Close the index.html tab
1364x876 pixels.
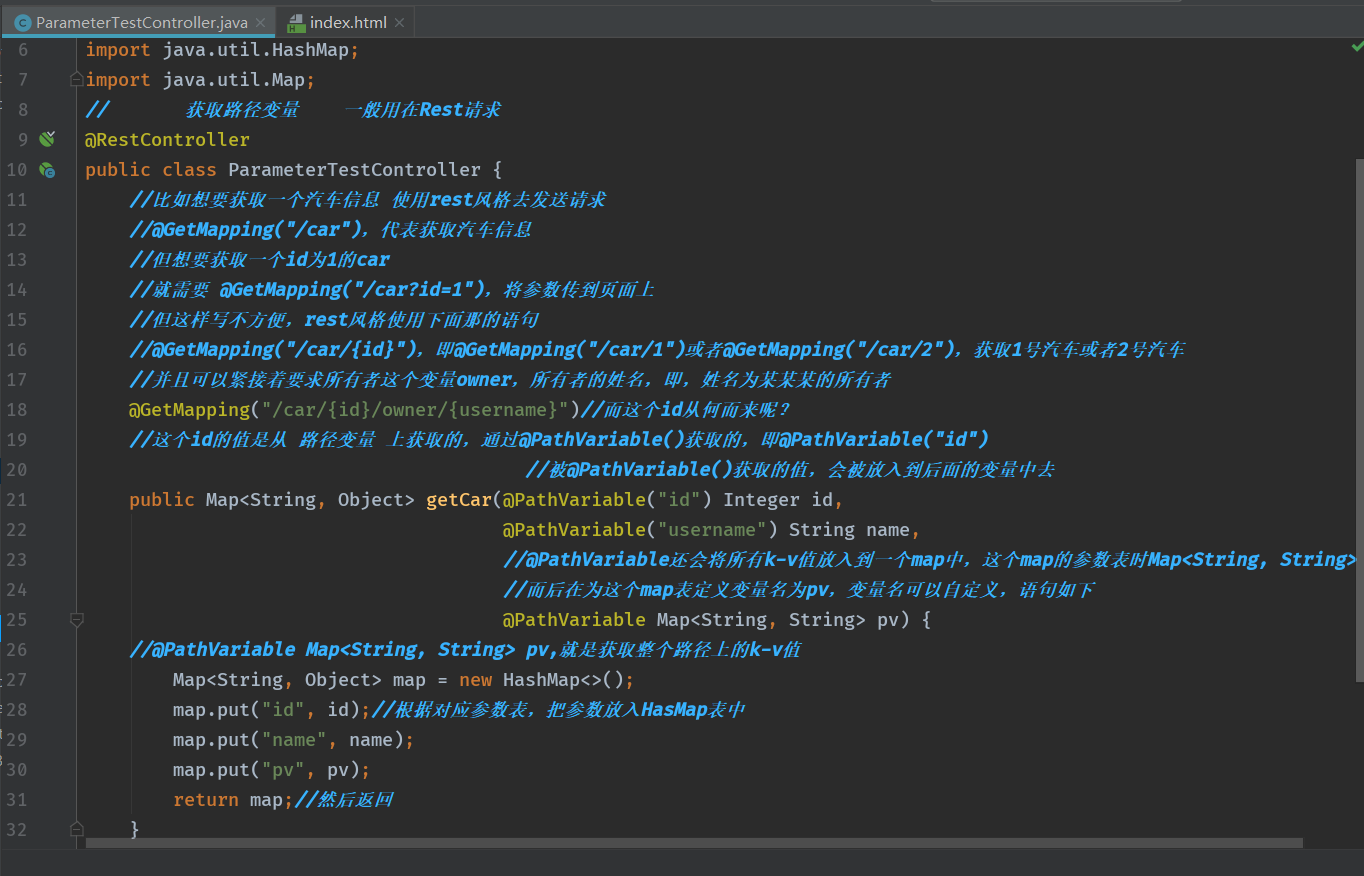pyautogui.click(x=400, y=22)
